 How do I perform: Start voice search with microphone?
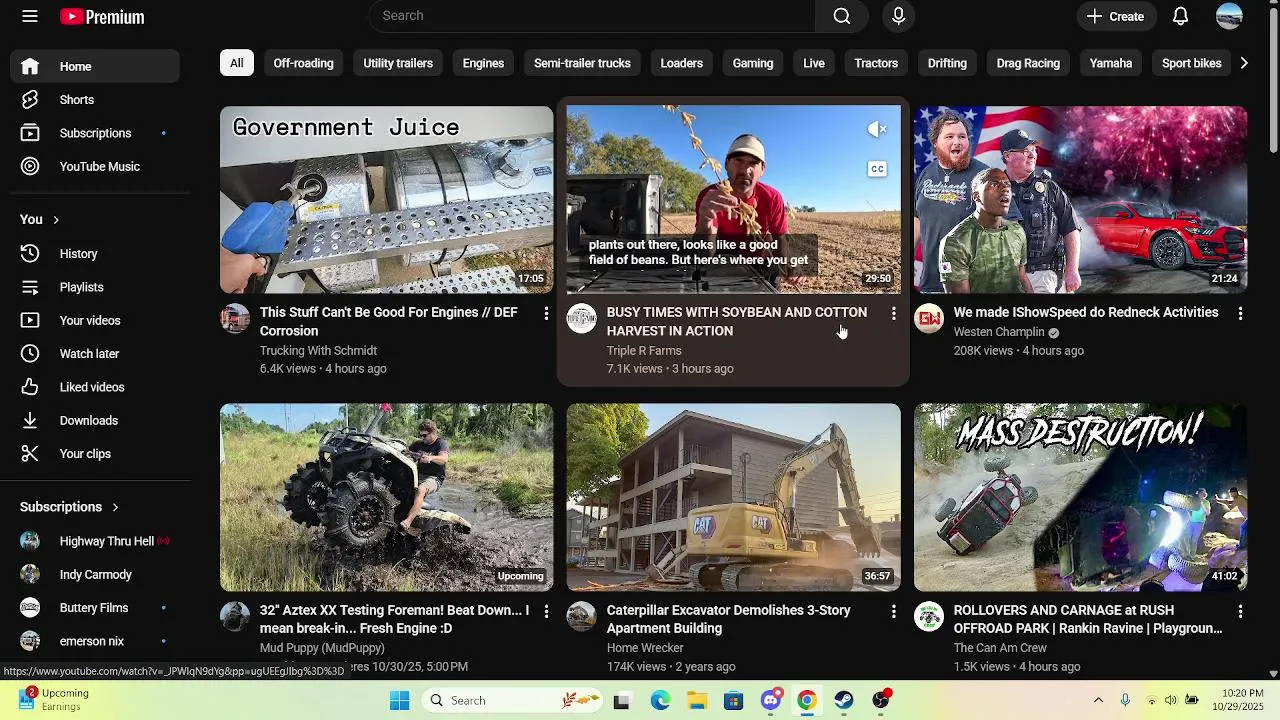click(898, 16)
